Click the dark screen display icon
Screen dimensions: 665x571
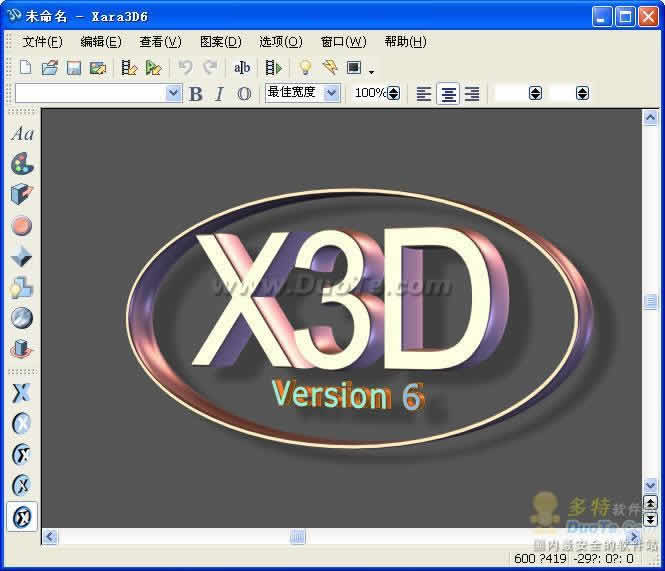(x=354, y=67)
